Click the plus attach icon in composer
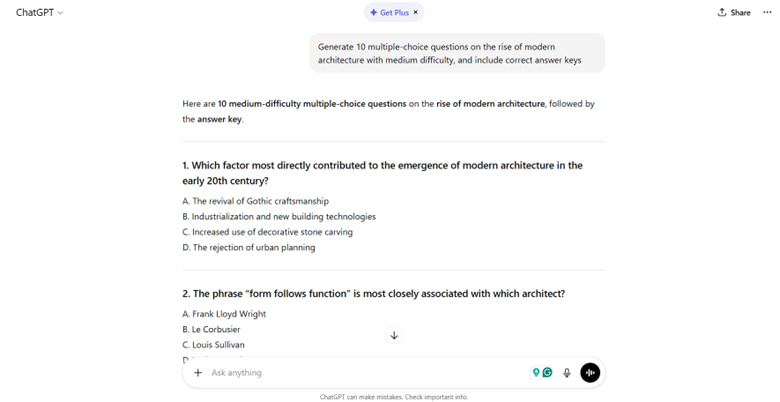Screen dimensions: 780x402 pos(198,373)
